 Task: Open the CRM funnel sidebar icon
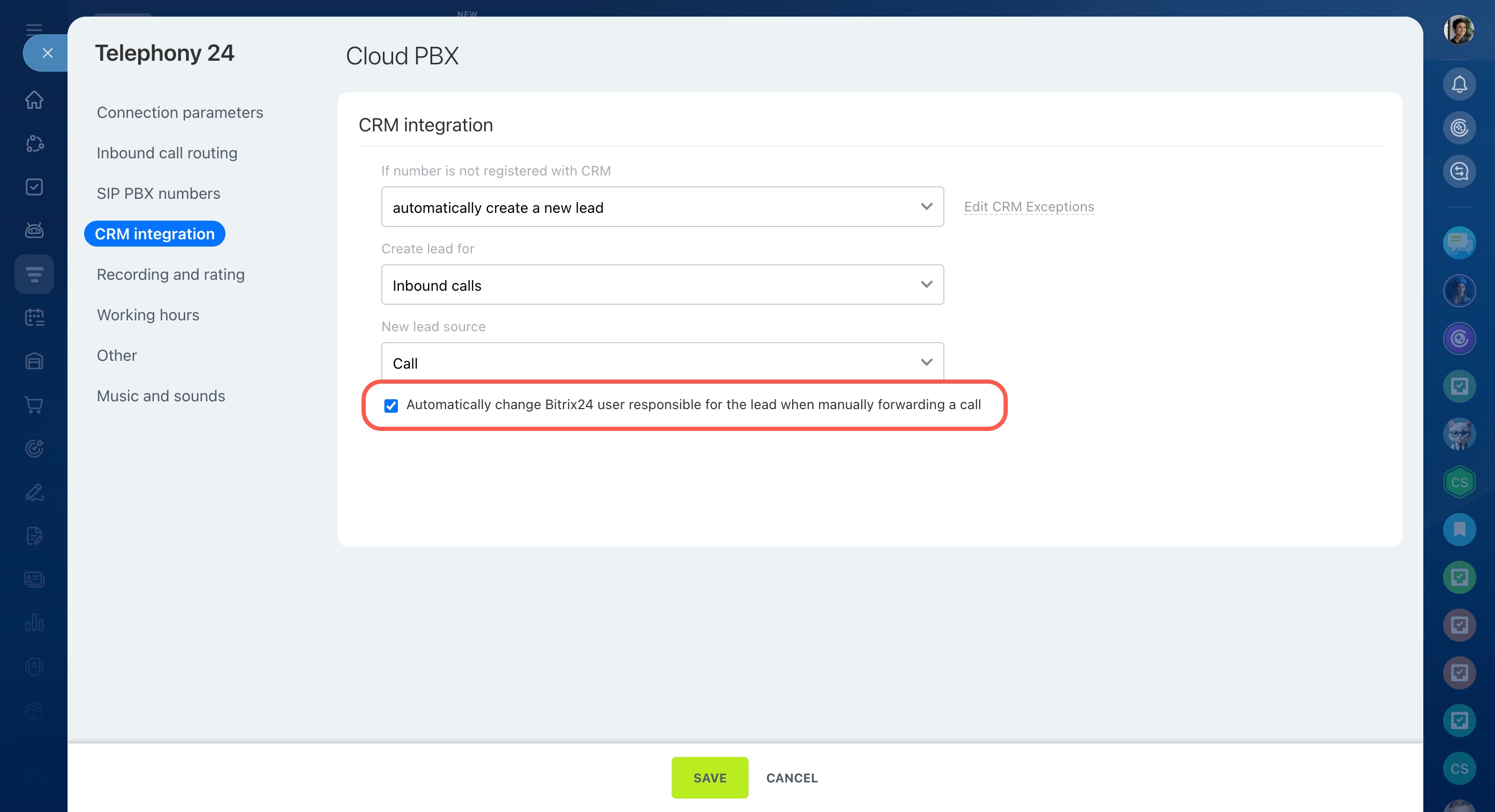pos(34,274)
